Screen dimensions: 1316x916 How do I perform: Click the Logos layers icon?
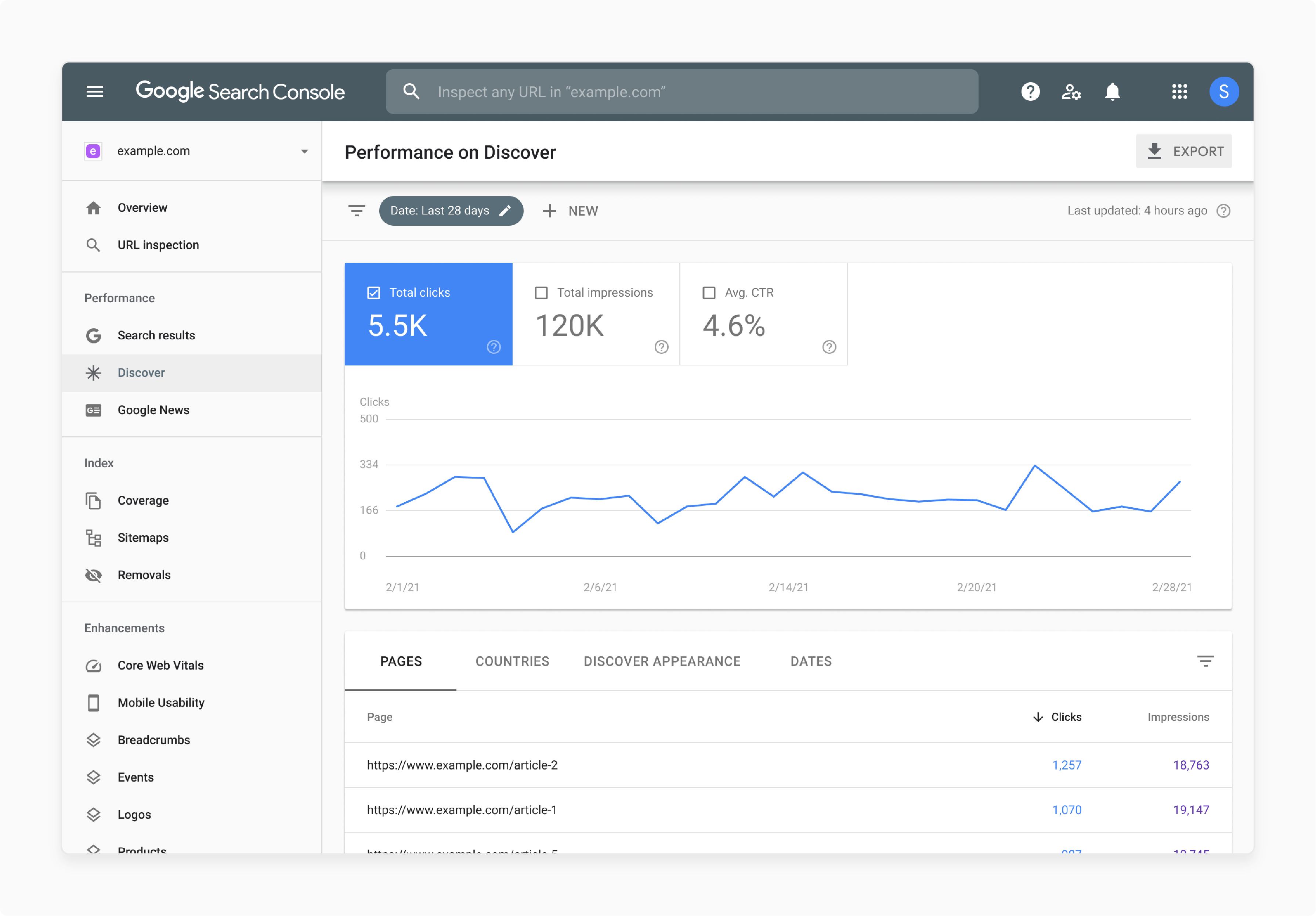coord(93,815)
